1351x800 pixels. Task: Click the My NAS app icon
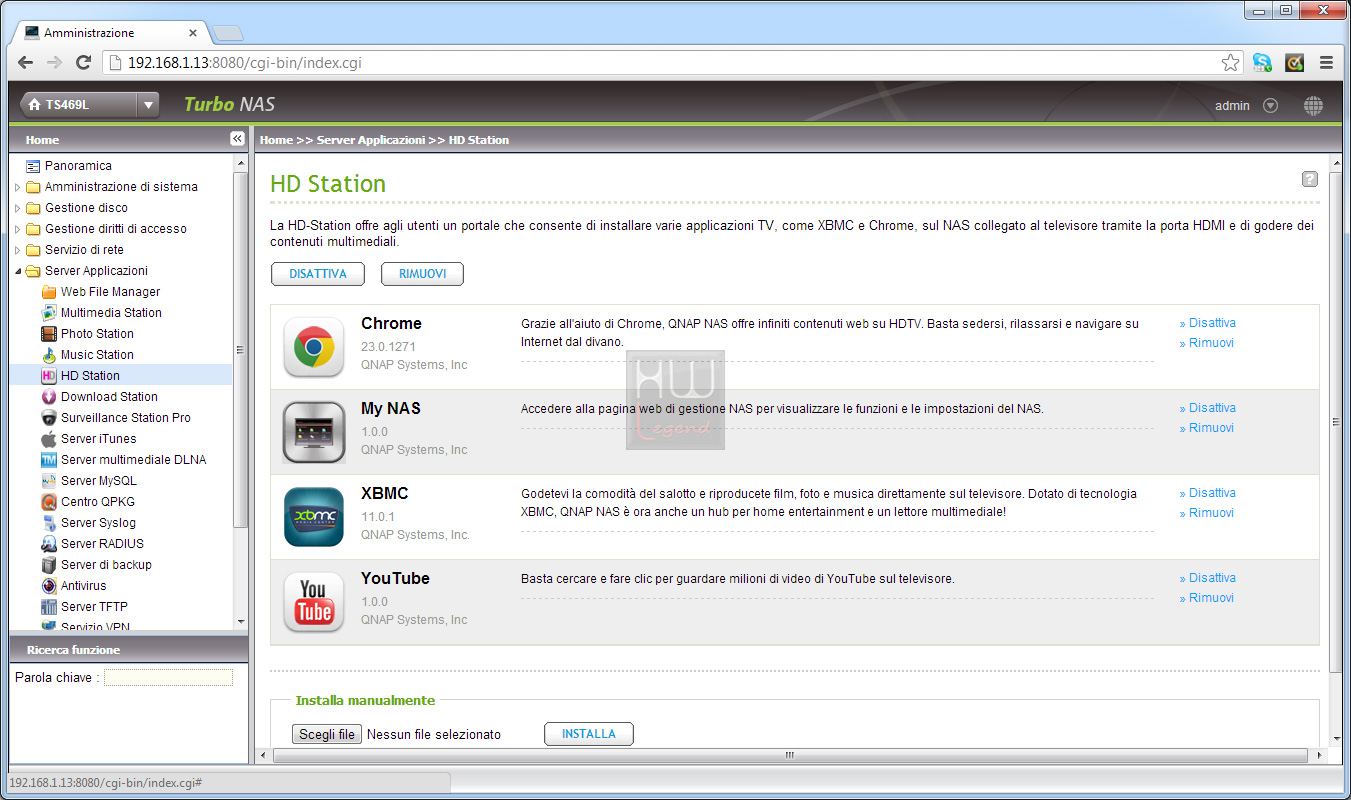[314, 432]
